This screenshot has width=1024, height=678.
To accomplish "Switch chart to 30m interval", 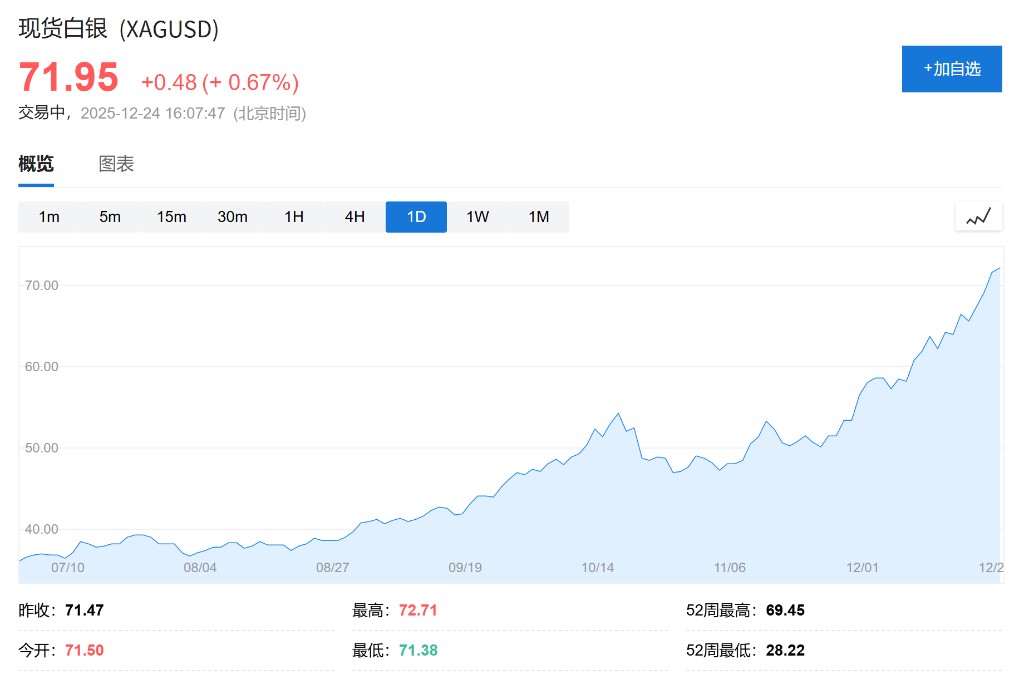I will 232,217.
